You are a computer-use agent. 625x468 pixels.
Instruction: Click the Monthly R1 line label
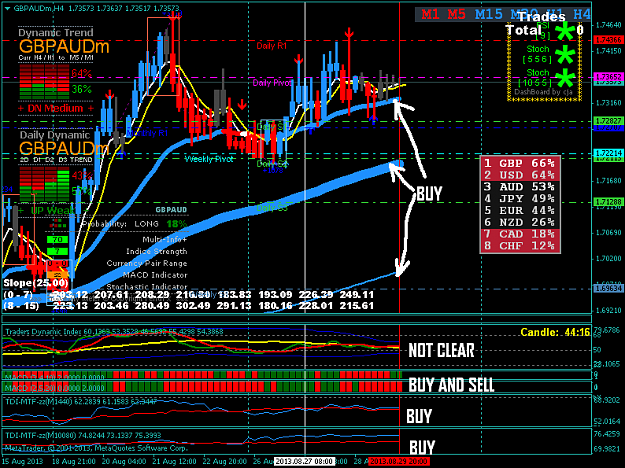(147, 133)
